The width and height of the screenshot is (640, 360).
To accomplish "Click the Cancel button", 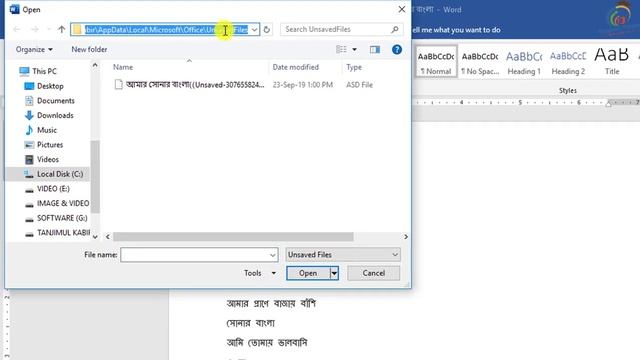I will pos(373,273).
